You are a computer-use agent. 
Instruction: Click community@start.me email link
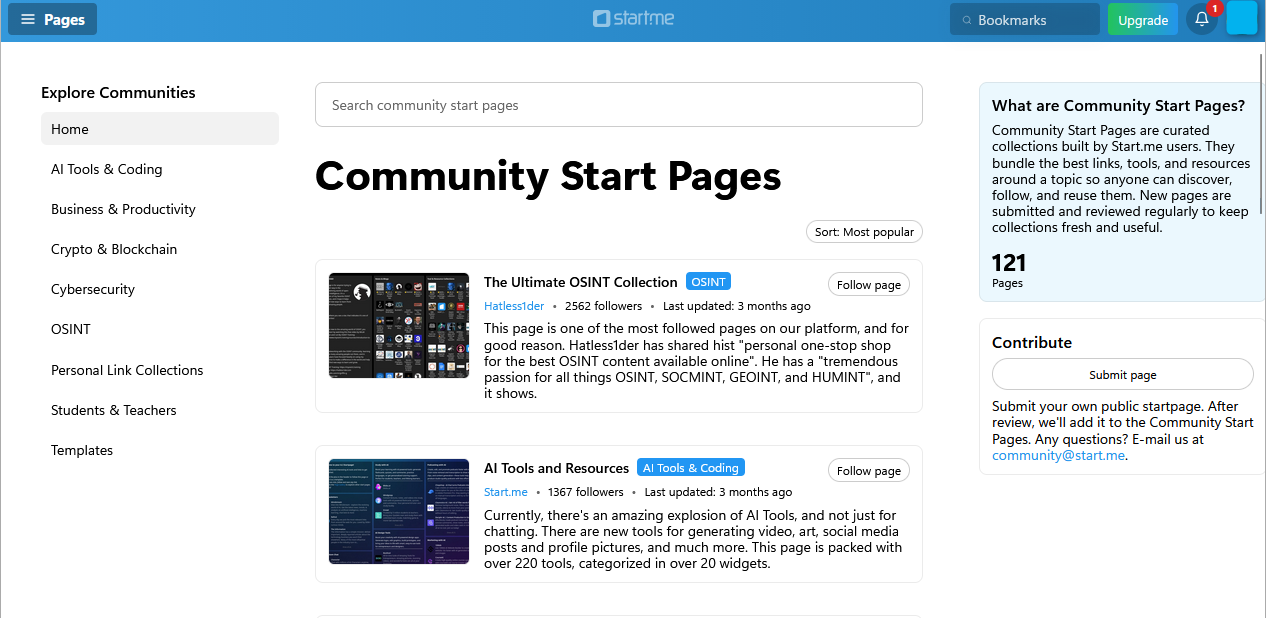[1059, 455]
